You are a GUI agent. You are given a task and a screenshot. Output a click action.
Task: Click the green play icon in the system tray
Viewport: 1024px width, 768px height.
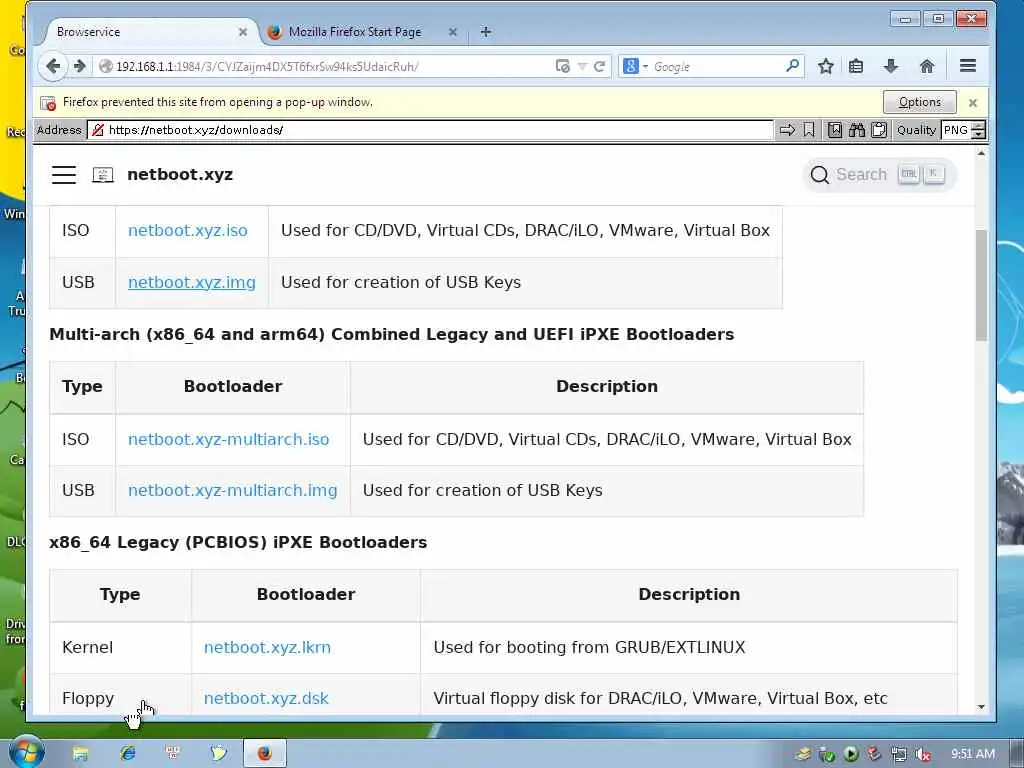(x=851, y=754)
